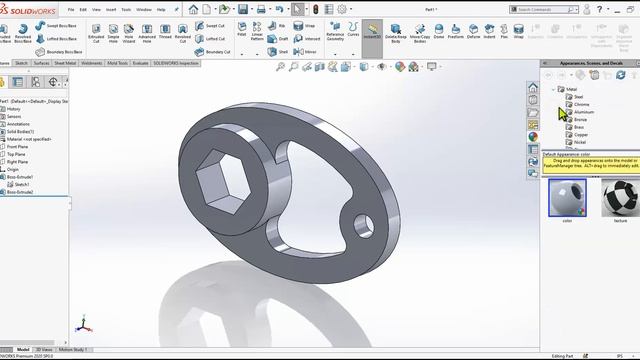Open Edit Appearance in heads-up toolbar
The image size is (640, 360).
(x=400, y=67)
